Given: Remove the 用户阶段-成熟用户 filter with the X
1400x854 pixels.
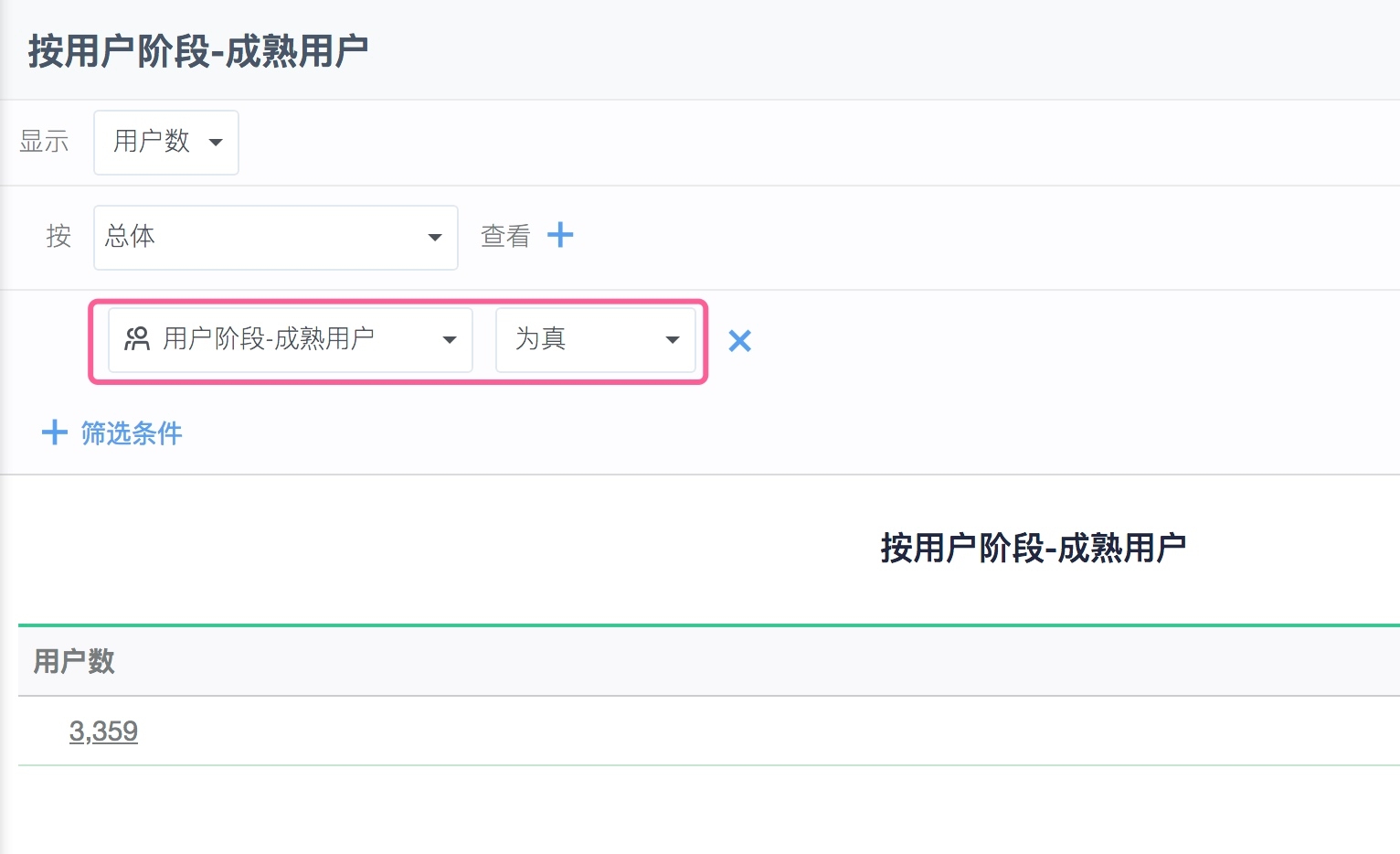Looking at the screenshot, I should (739, 341).
